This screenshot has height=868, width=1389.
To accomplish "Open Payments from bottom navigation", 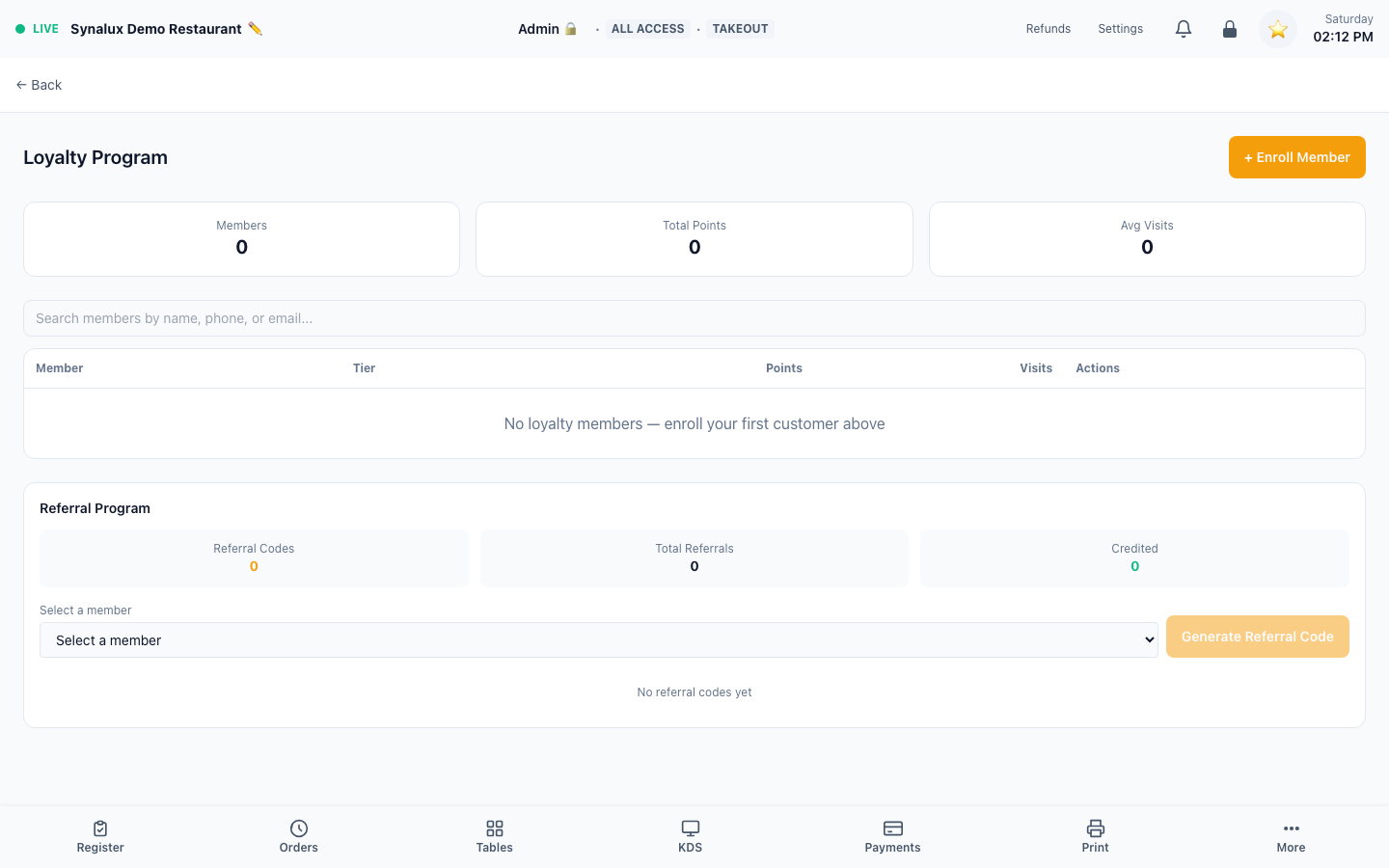I will (893, 837).
